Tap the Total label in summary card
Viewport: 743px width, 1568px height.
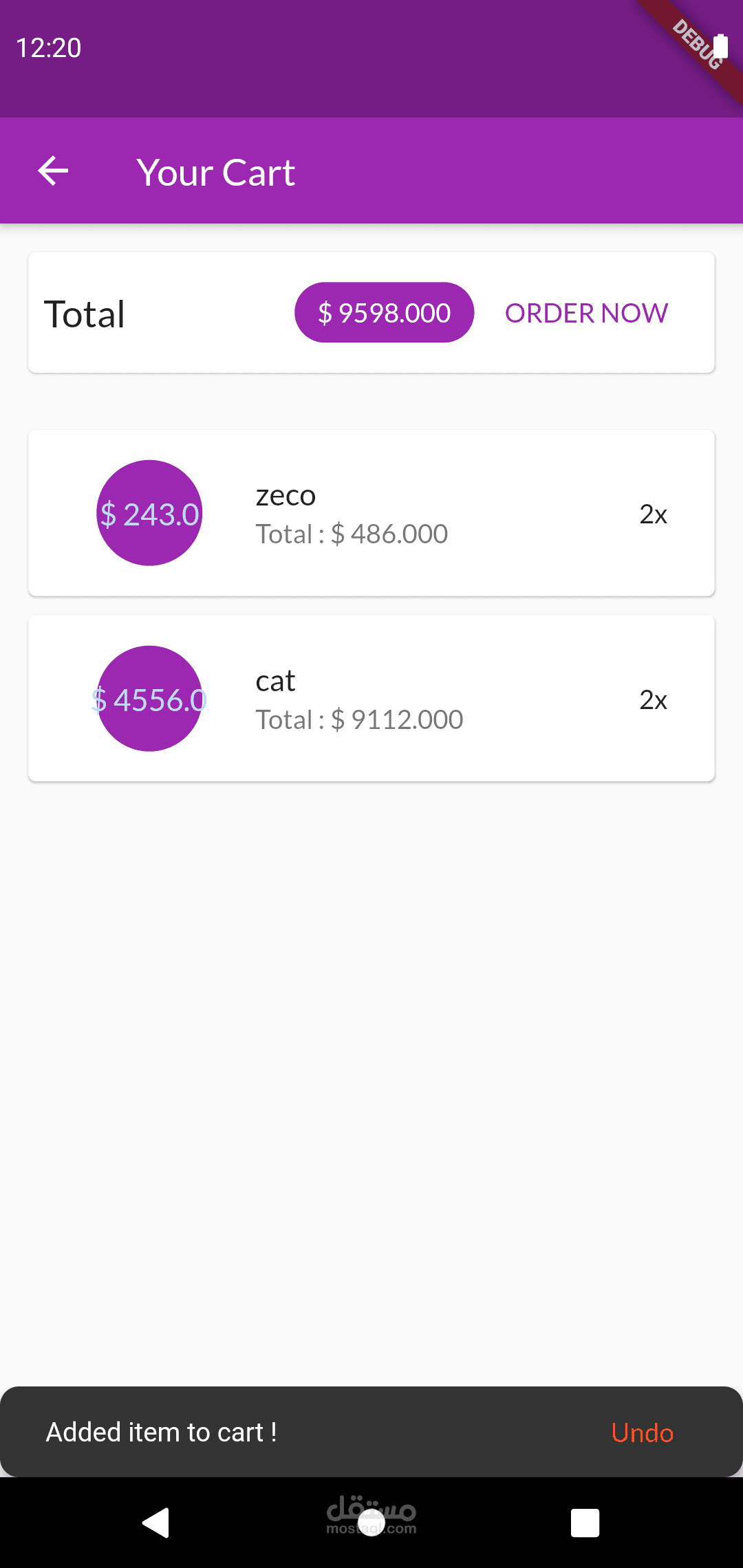(x=85, y=314)
